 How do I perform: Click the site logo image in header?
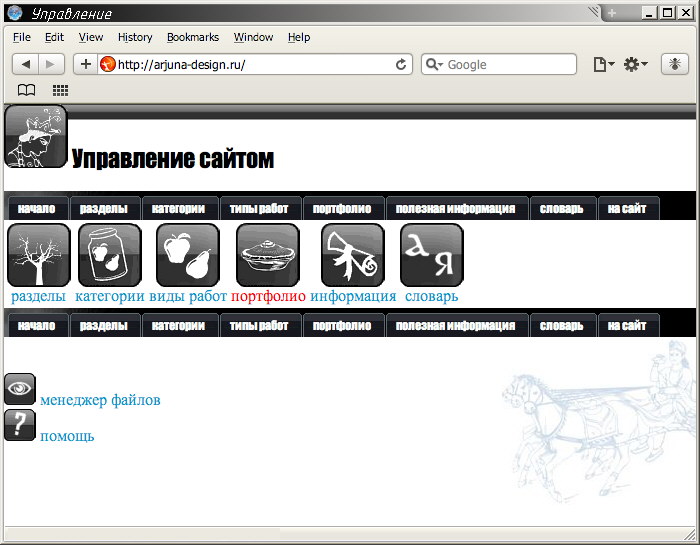tap(36, 136)
